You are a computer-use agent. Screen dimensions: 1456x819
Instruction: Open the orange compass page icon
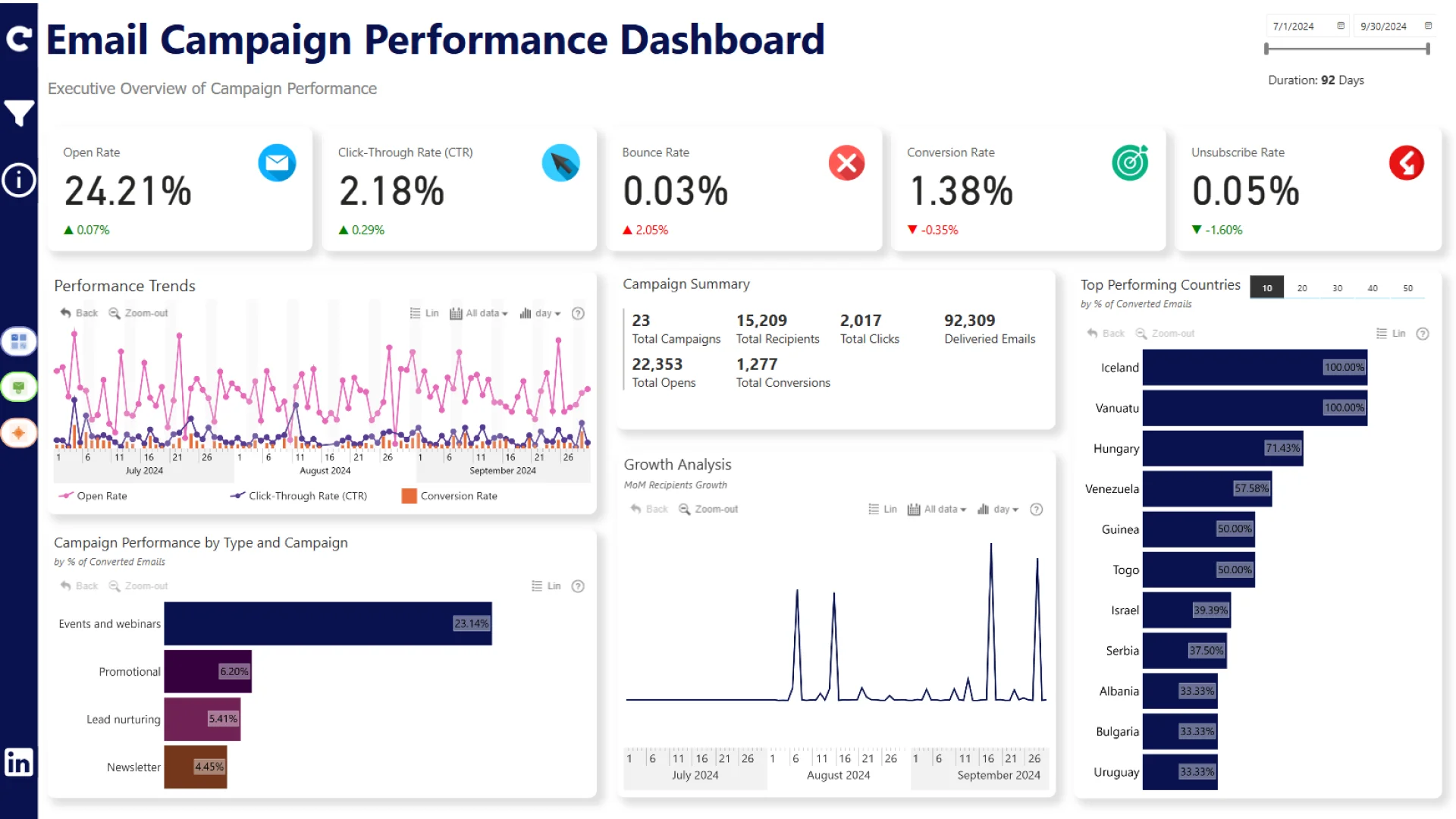(x=19, y=433)
